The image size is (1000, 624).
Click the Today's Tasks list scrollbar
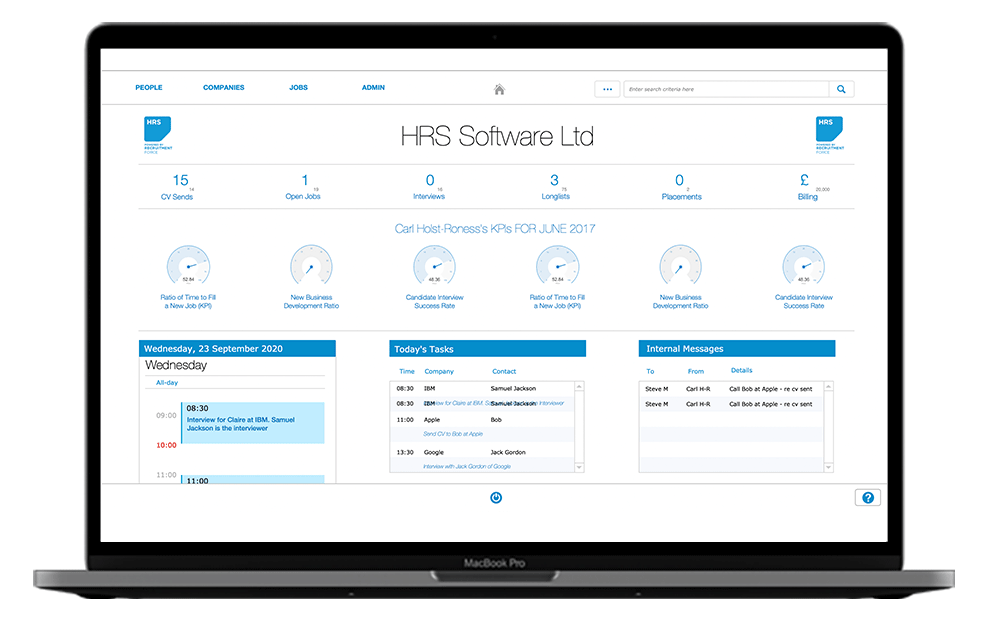(580, 426)
